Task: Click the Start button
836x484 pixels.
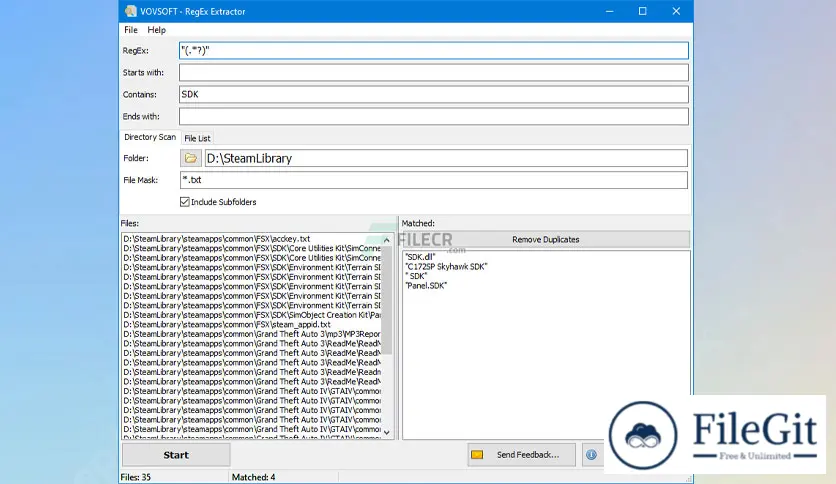Action: click(x=176, y=455)
